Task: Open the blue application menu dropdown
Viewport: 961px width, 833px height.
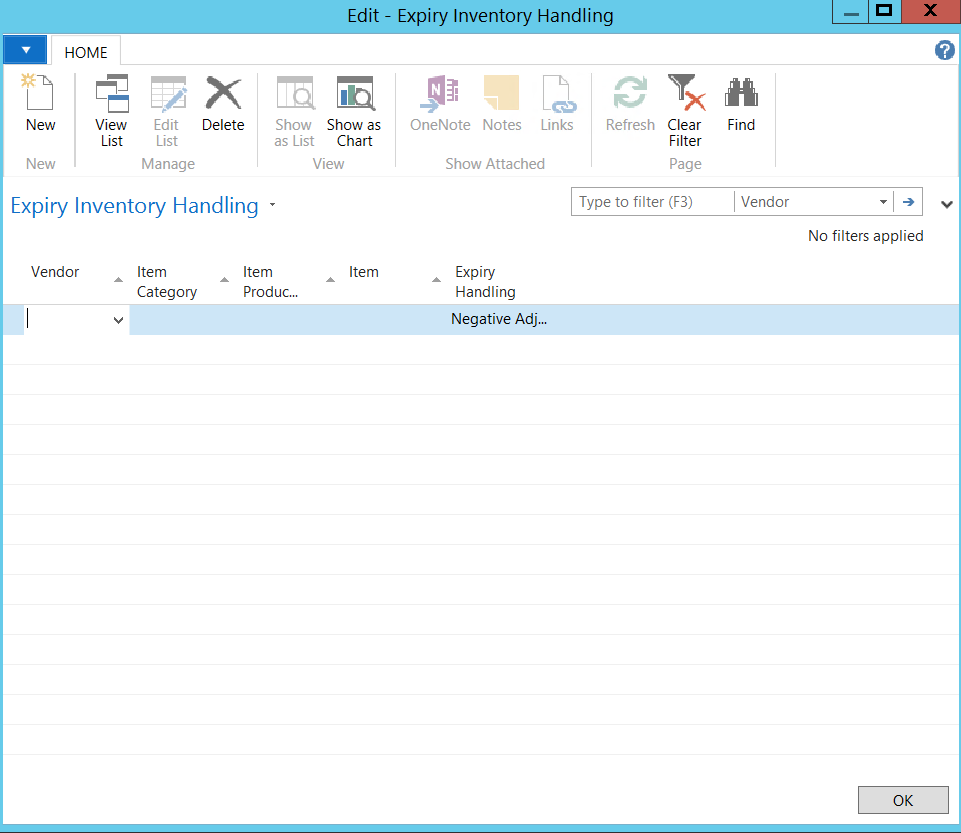Action: click(25, 50)
